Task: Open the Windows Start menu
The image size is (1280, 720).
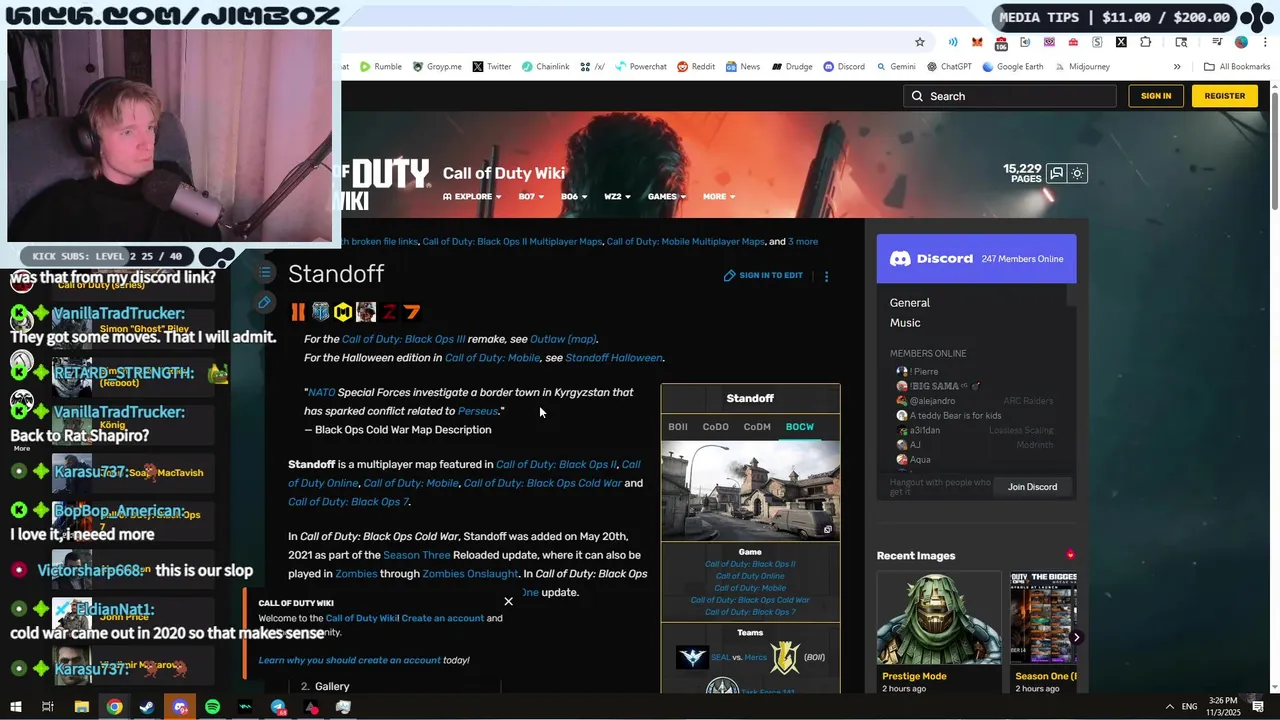Action: [15, 707]
